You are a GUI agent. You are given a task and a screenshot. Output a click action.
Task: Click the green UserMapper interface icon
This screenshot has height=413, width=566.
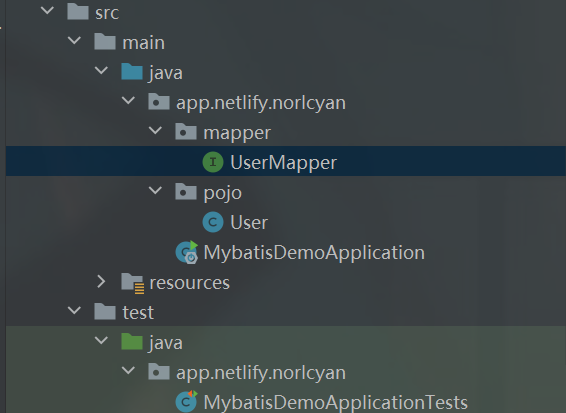(213, 162)
